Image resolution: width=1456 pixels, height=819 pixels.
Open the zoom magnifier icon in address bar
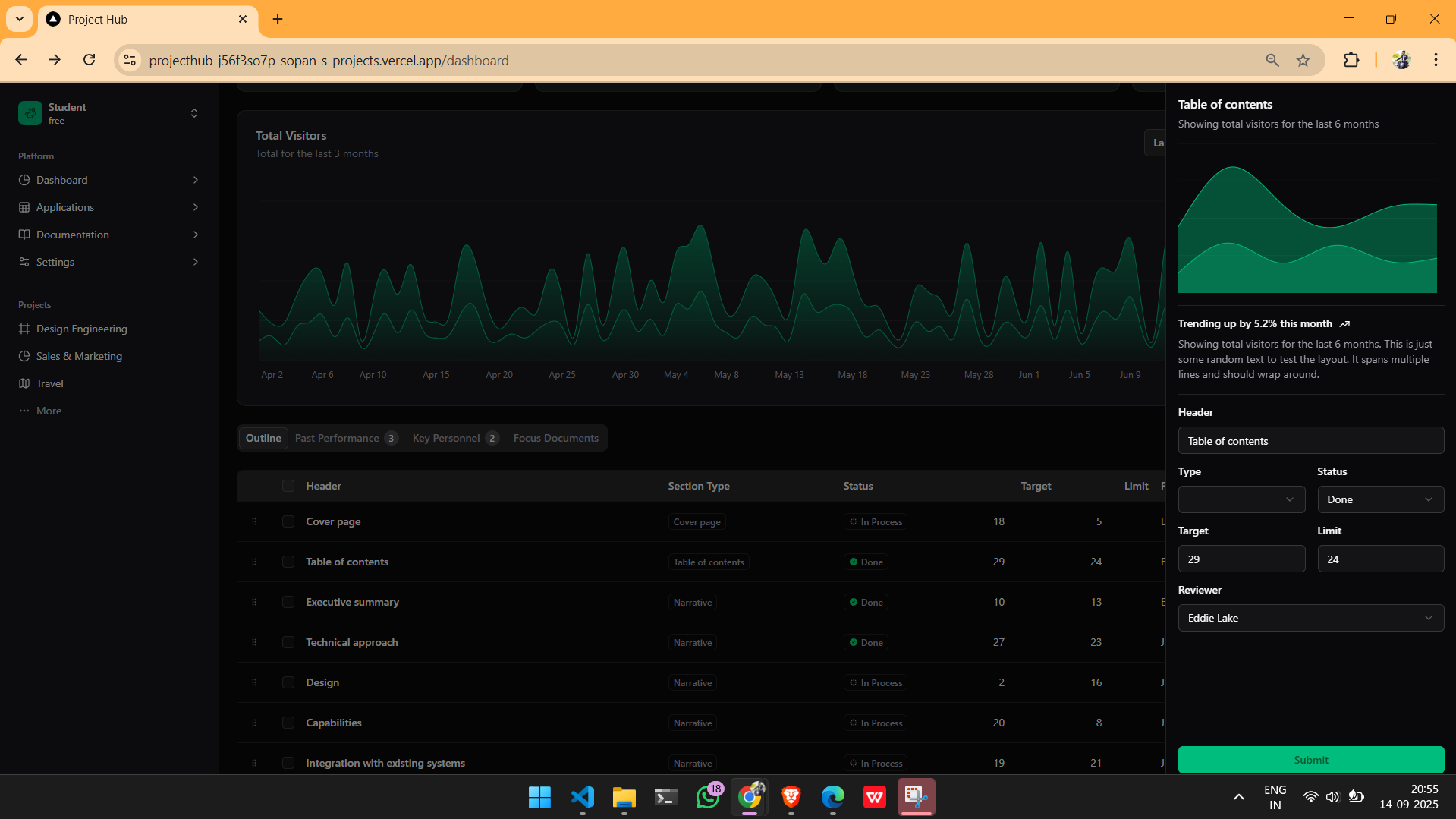(x=1272, y=60)
